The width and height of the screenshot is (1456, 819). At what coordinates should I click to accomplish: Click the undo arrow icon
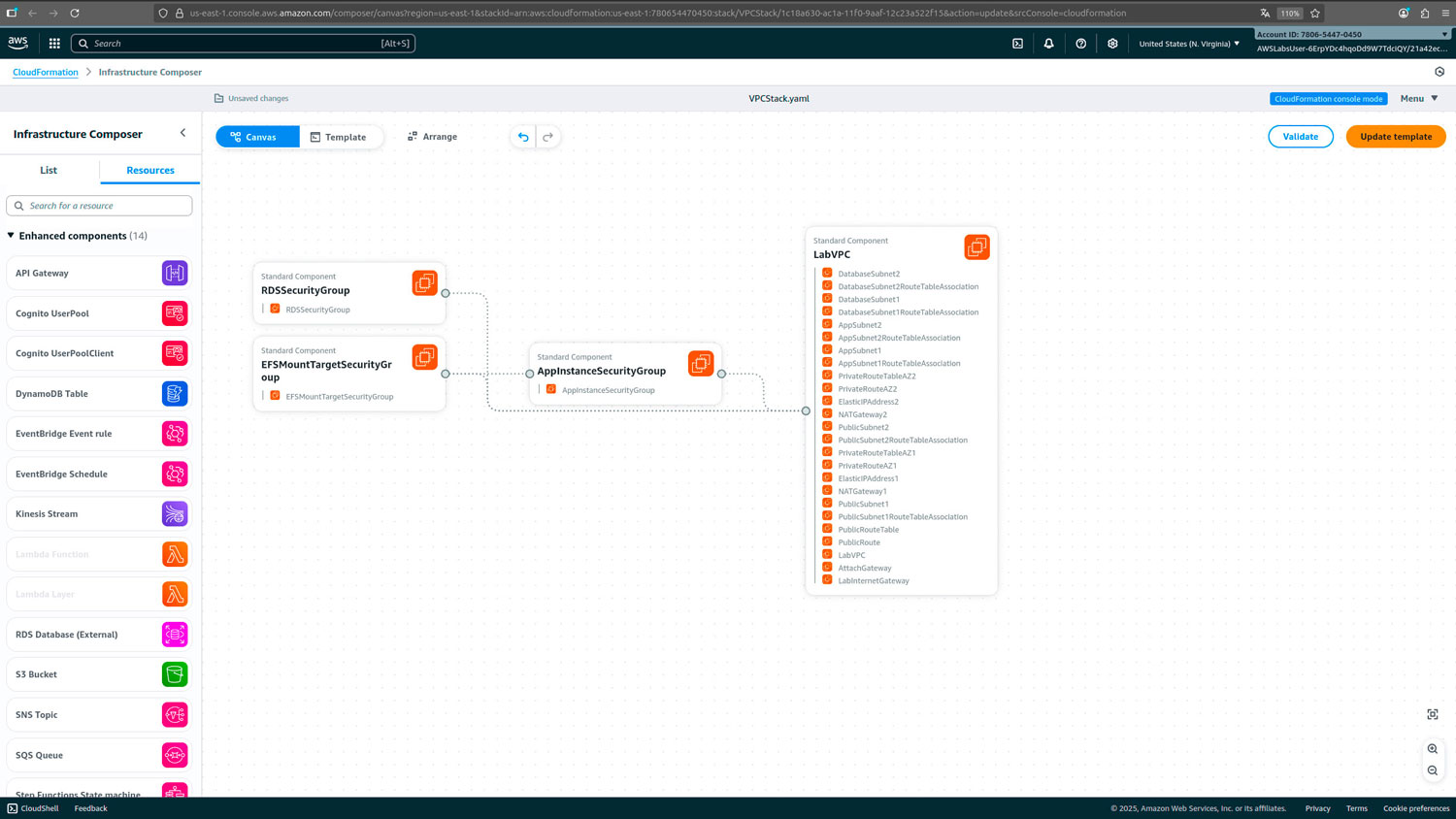[523, 137]
